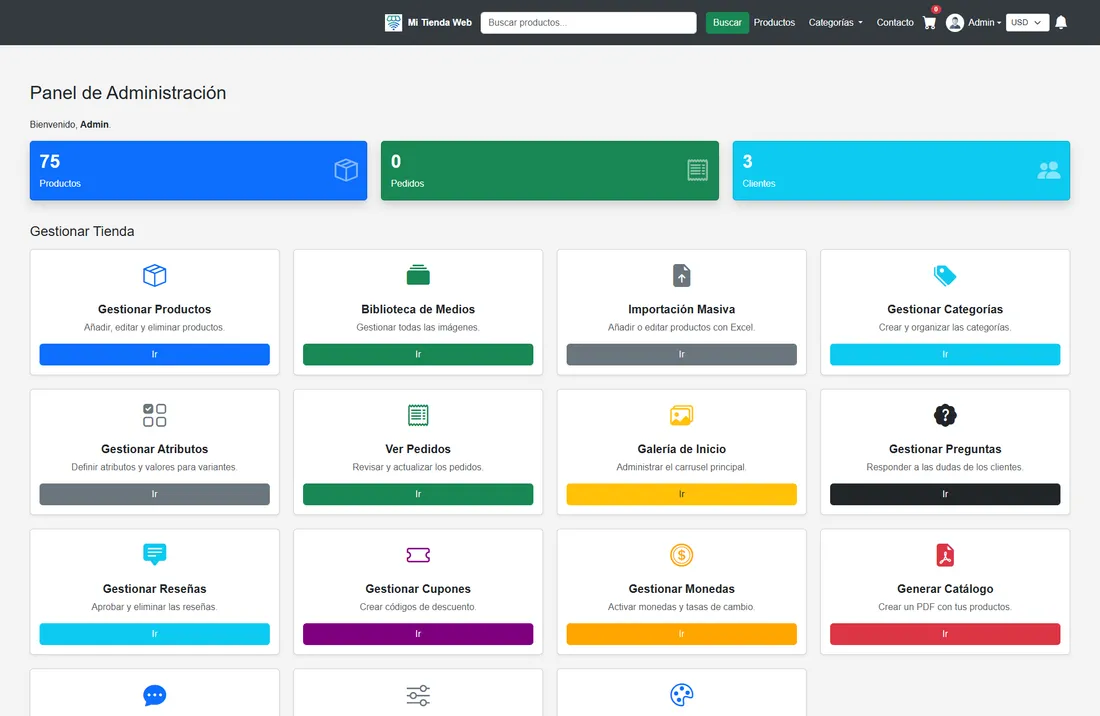Click the Gestionar Tienda section heading
This screenshot has height=716, width=1100.
(82, 231)
